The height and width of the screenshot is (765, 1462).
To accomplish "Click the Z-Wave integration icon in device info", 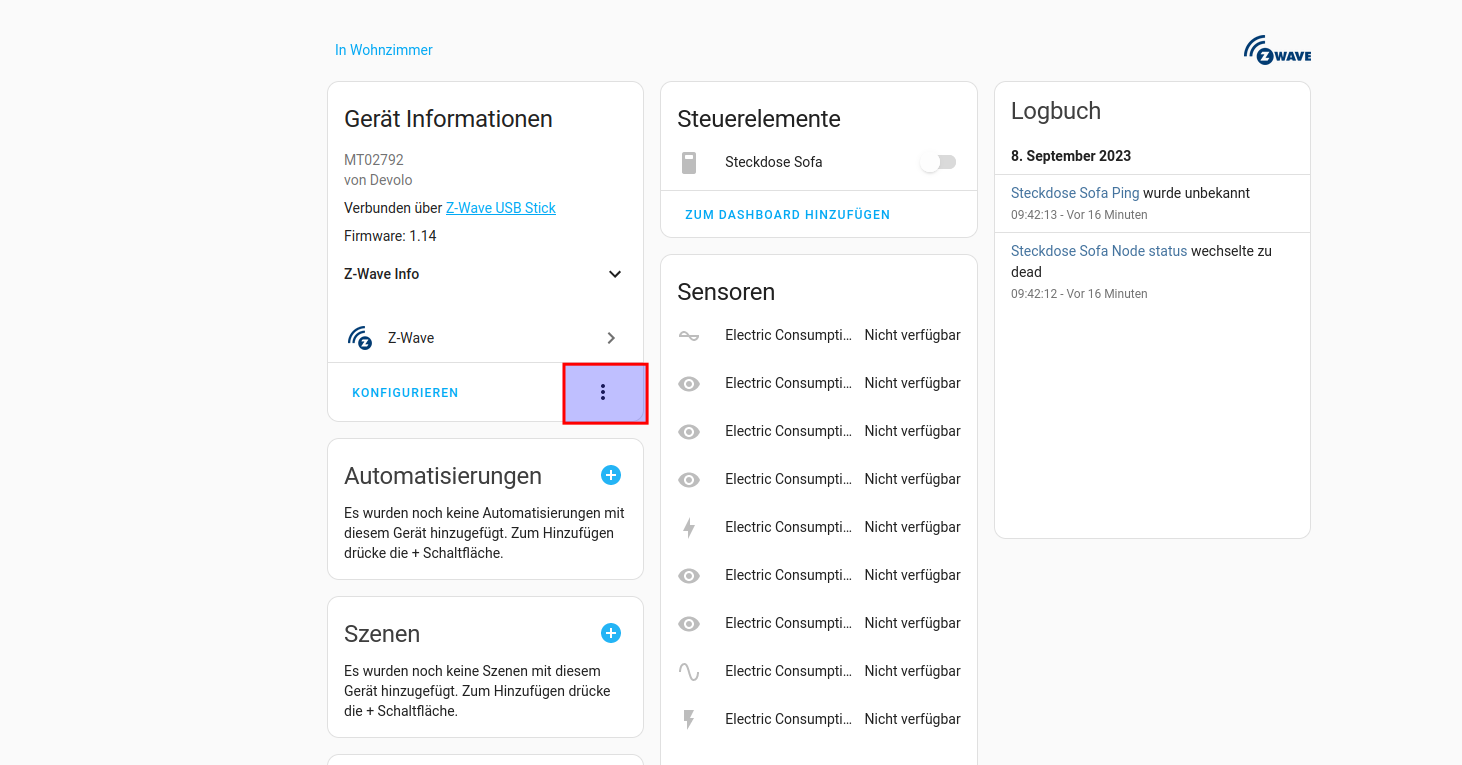I will click(360, 338).
